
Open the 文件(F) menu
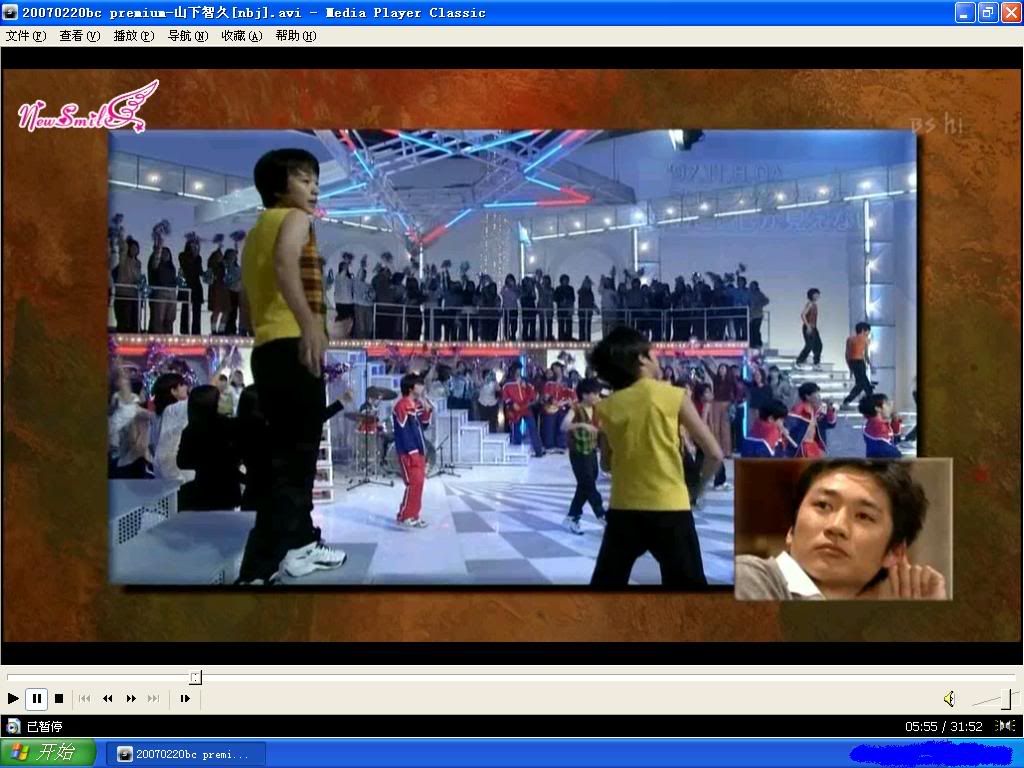pyautogui.click(x=26, y=36)
